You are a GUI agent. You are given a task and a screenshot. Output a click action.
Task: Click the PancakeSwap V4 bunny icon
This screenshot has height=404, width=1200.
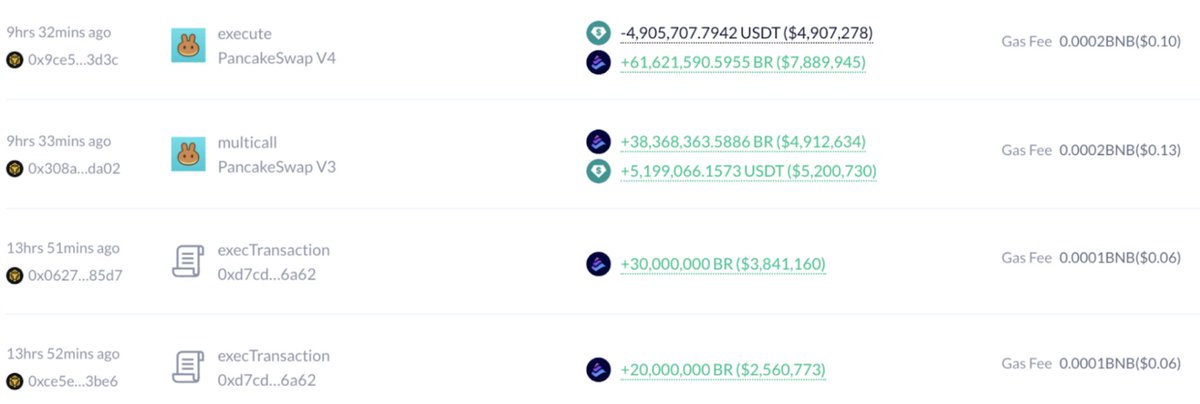pos(189,46)
